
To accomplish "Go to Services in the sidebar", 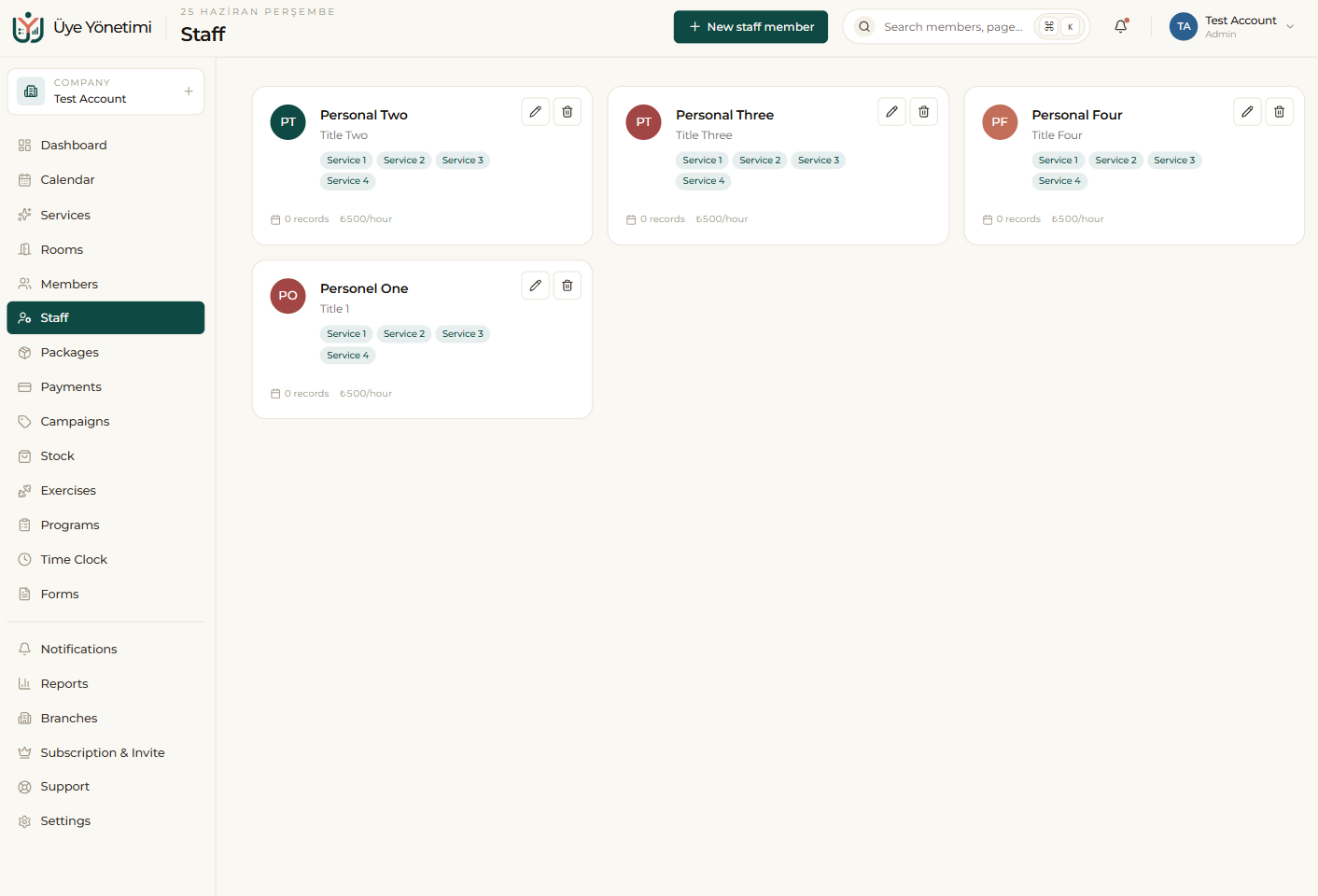I will [x=105, y=215].
